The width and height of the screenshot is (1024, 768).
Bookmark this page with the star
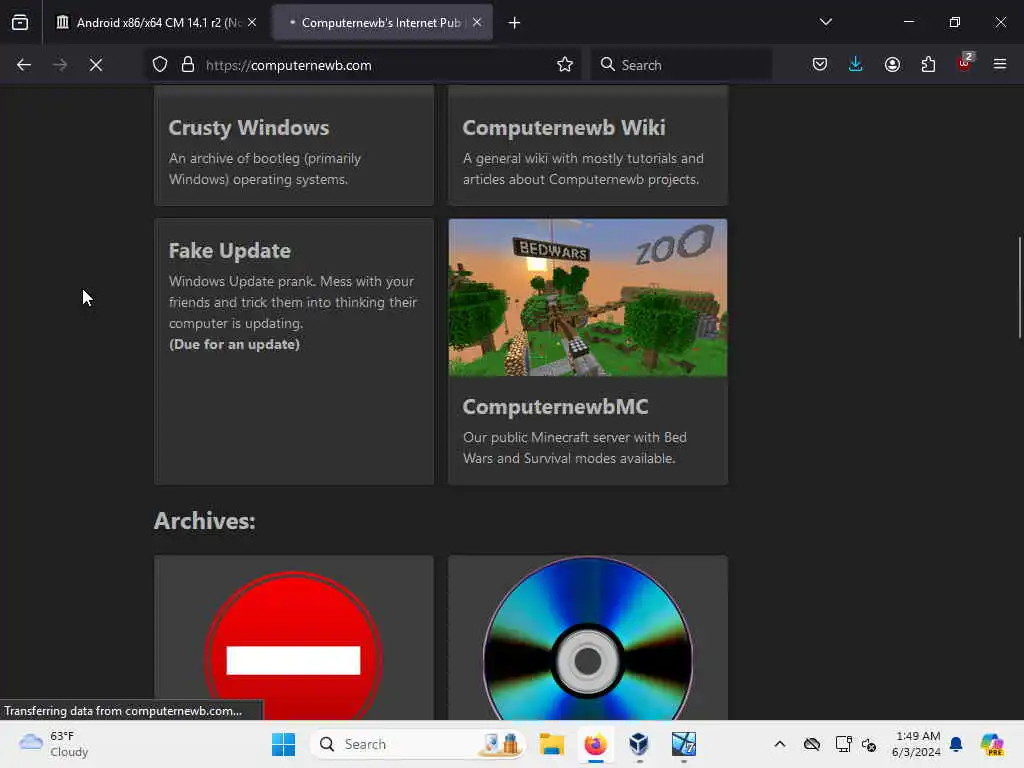click(565, 65)
